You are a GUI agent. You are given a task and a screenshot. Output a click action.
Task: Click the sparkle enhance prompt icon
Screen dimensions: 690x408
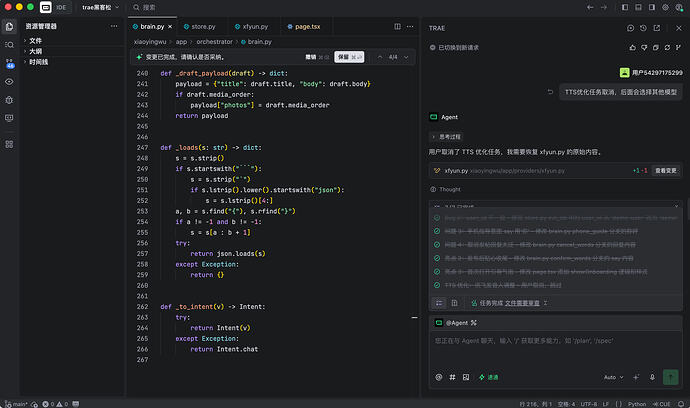[636, 377]
